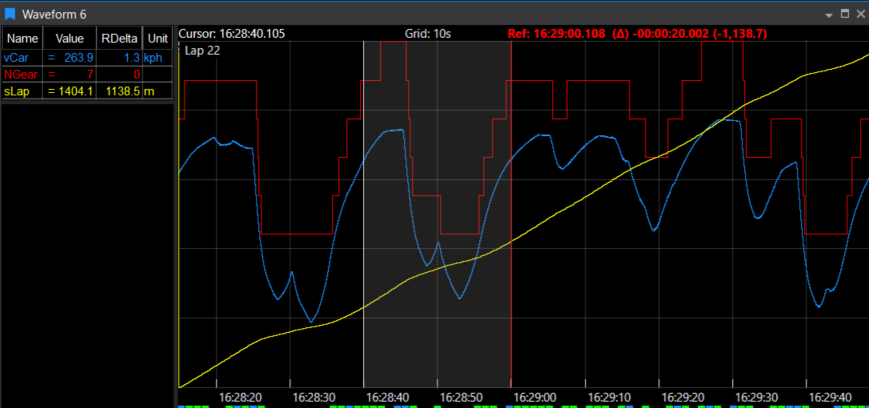
Task: Click the sLap RDelta 1138.5 cell
Action: click(x=122, y=91)
